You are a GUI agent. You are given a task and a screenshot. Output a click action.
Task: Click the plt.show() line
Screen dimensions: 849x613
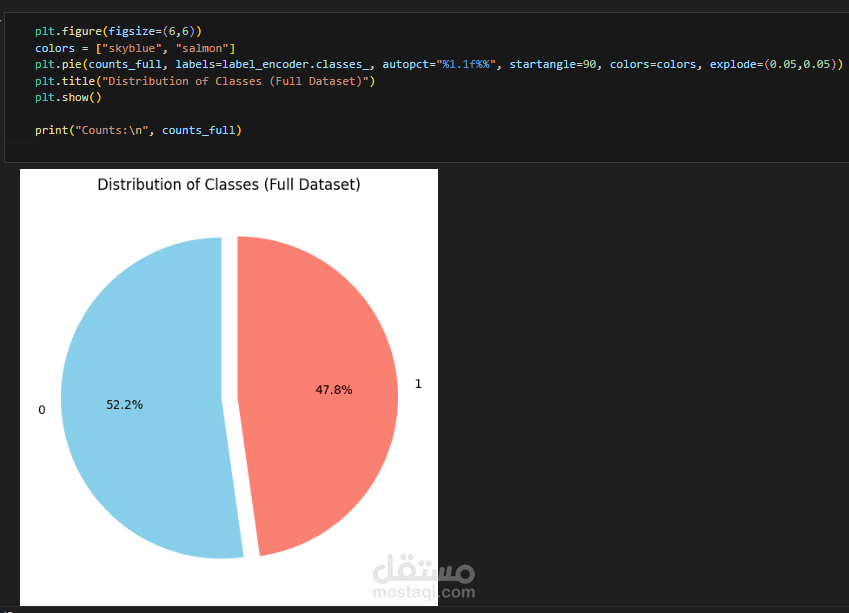(68, 97)
